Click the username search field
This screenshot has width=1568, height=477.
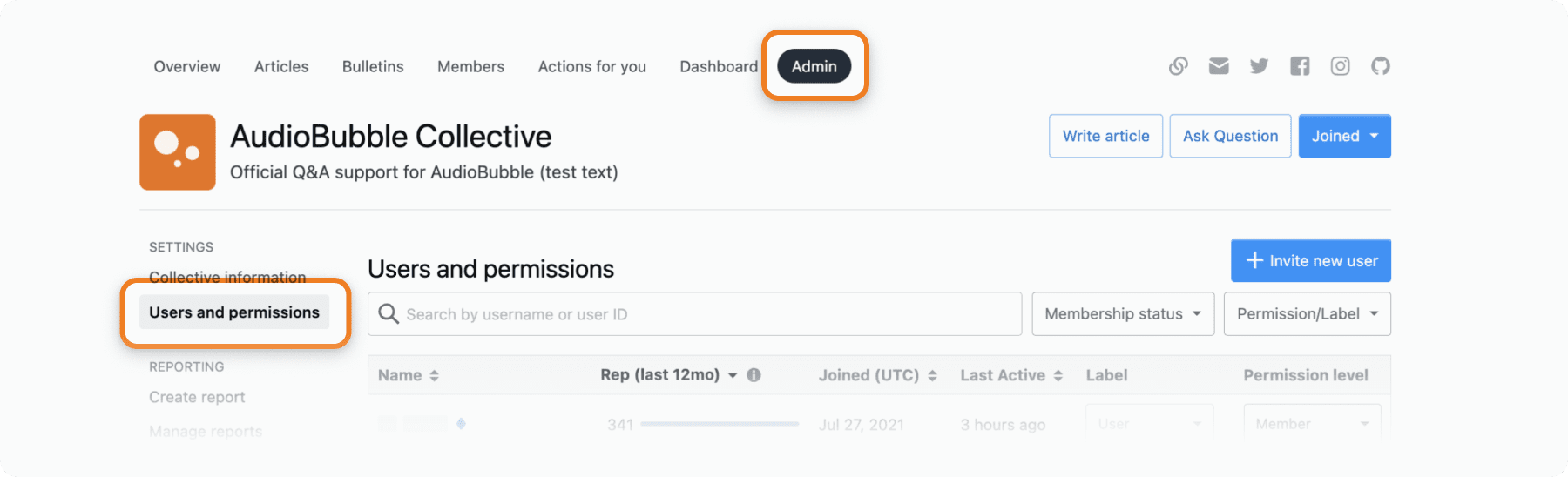point(694,313)
